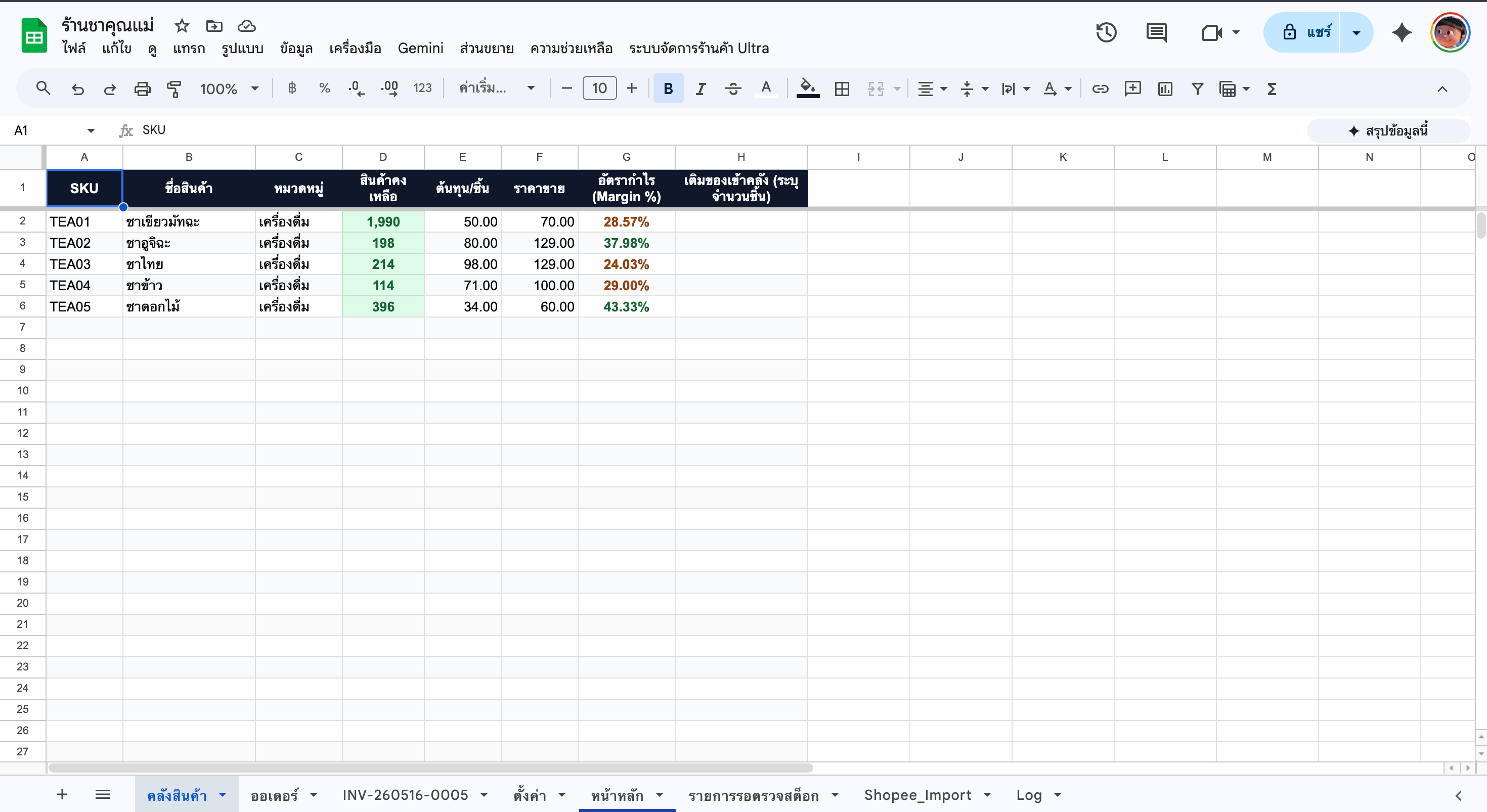
Task: Open the ข้อมูล menu
Action: [x=296, y=48]
